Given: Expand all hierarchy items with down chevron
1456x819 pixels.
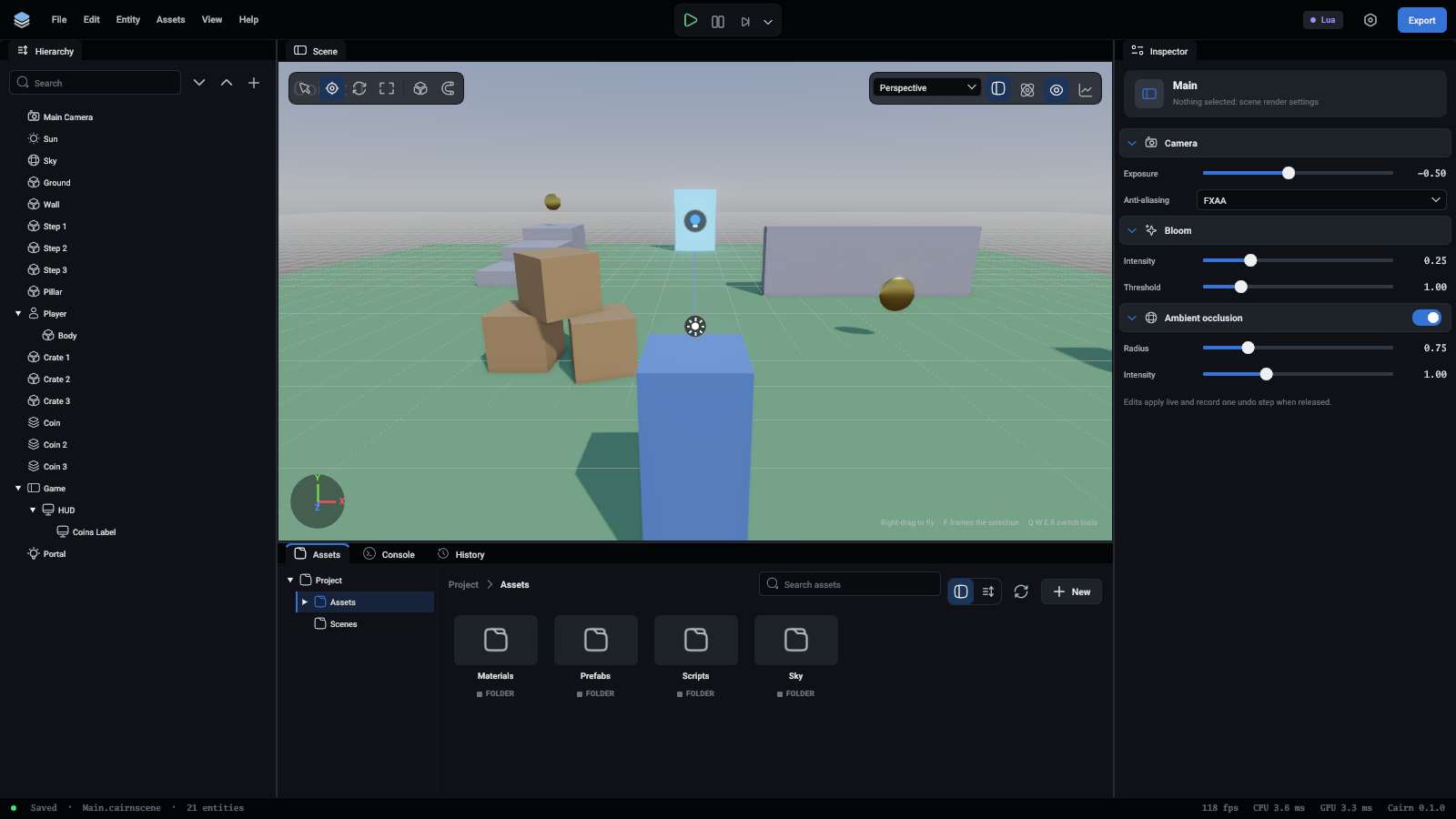Looking at the screenshot, I should (x=199, y=83).
